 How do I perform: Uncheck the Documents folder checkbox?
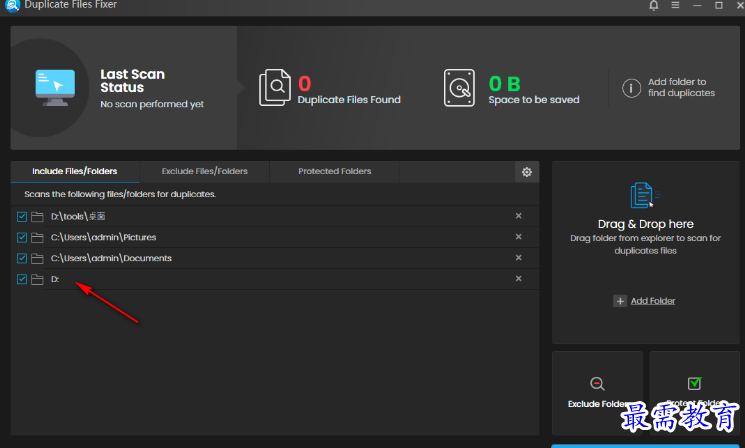point(22,258)
